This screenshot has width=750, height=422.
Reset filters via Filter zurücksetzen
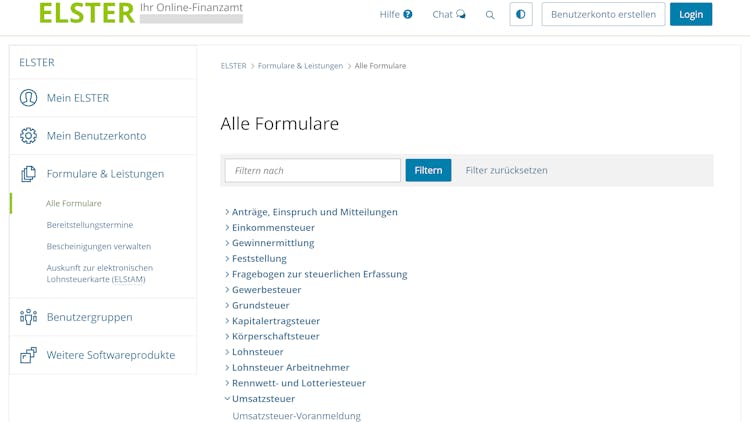[507, 170]
